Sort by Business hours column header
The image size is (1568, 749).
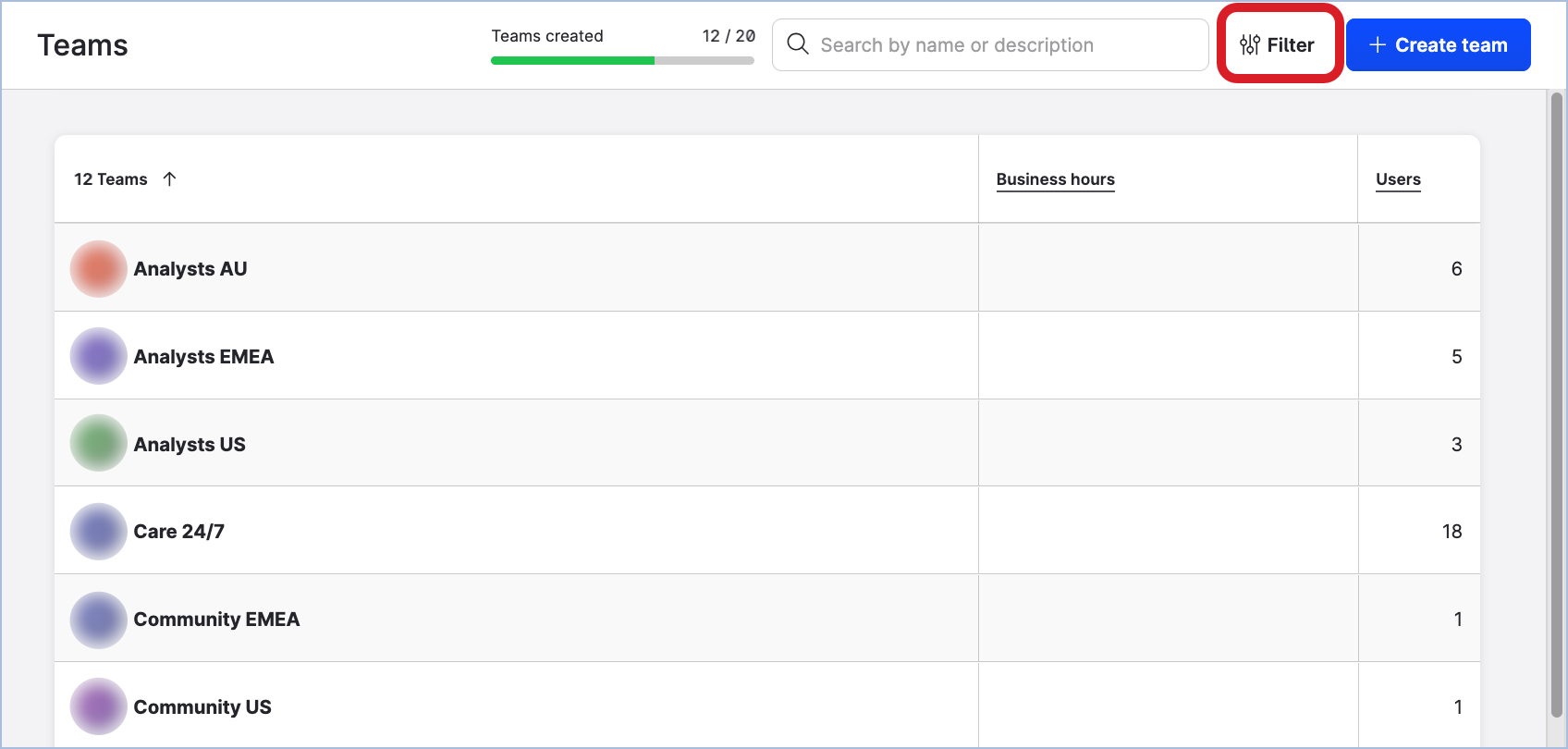(1055, 179)
